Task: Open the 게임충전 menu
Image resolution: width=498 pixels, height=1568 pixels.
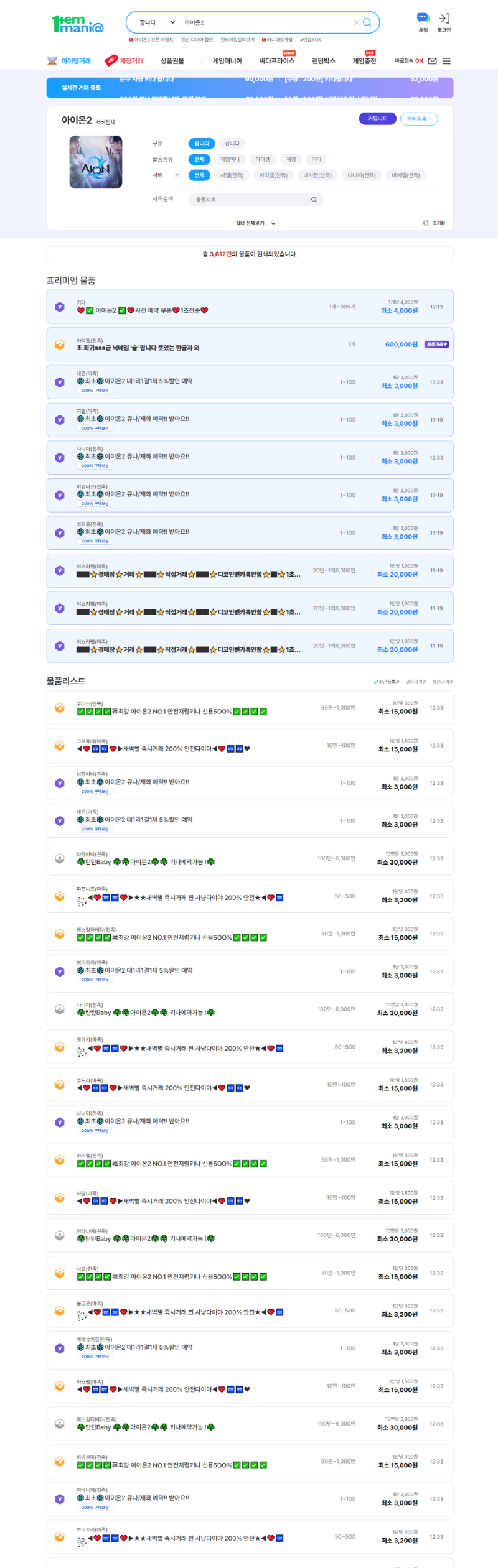Action: tap(365, 61)
